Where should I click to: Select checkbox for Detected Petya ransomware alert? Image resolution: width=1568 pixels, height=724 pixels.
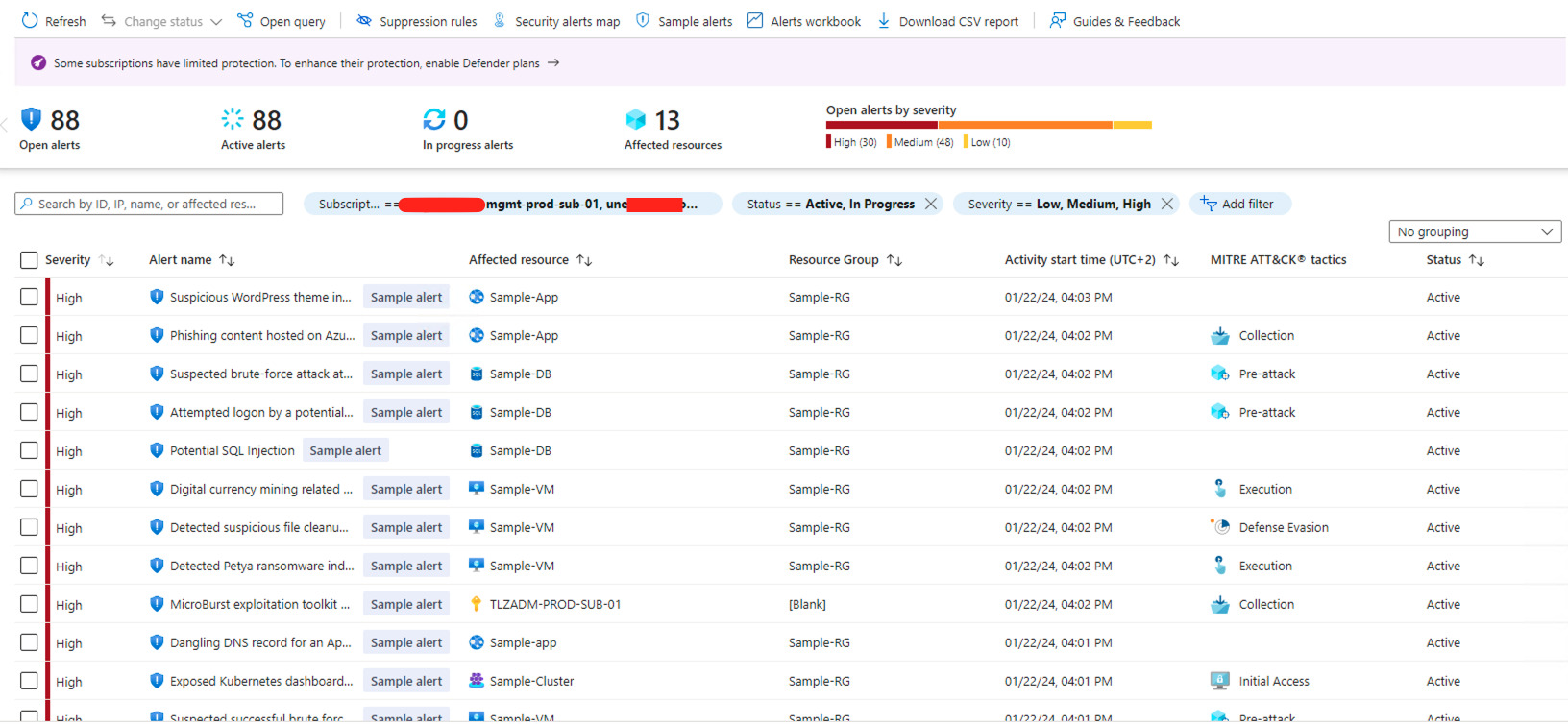click(x=29, y=566)
